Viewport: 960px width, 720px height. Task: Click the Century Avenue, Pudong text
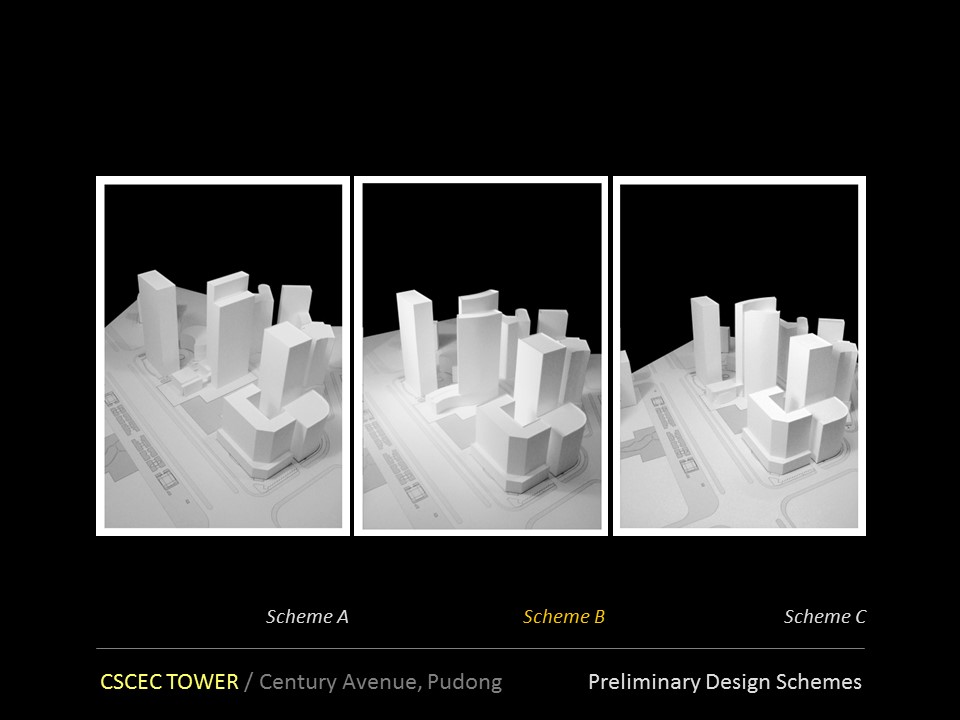click(381, 682)
